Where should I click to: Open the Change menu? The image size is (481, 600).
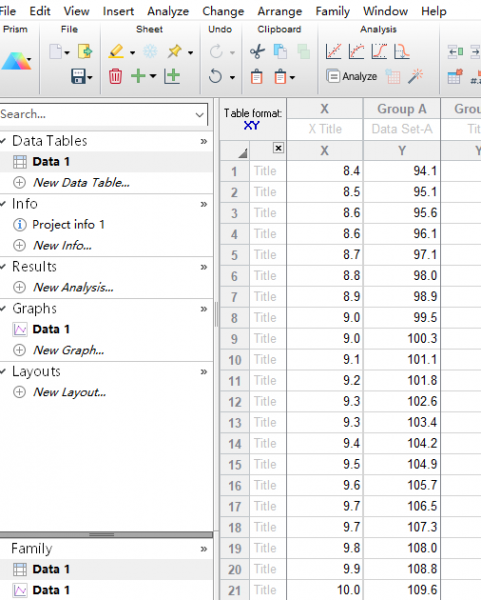(223, 11)
